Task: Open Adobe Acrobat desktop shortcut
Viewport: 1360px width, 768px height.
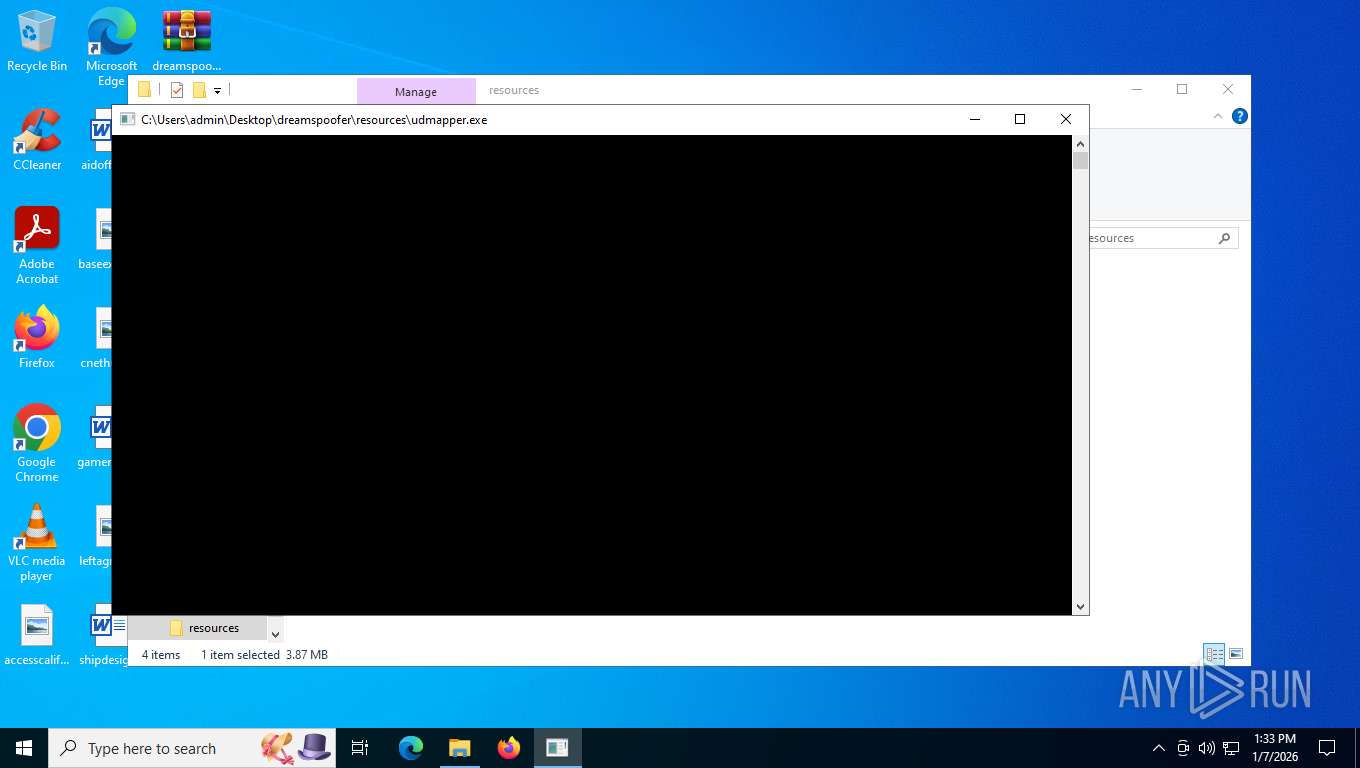Action: click(37, 245)
